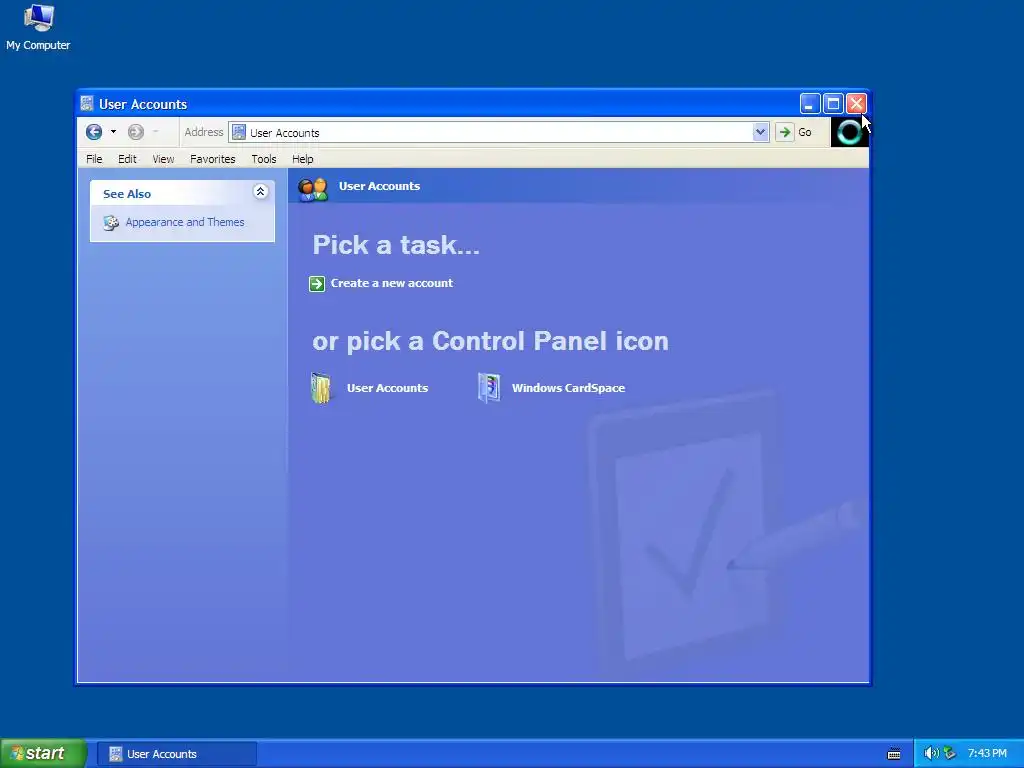The height and width of the screenshot is (768, 1024).
Task: Open Windows CardSpace link
Action: point(568,388)
